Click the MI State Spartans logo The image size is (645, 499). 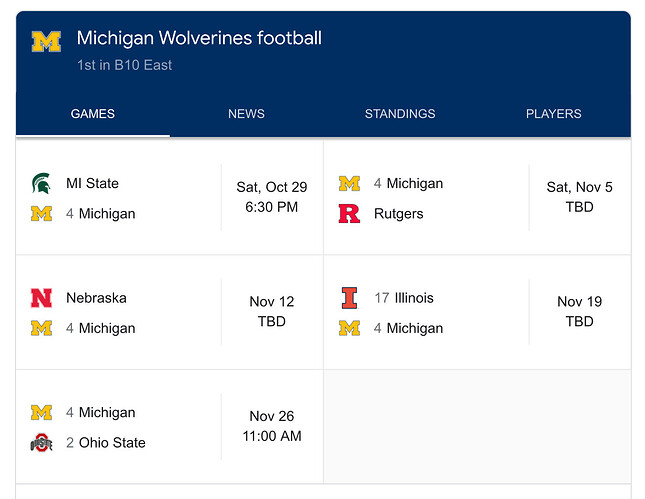pos(42,183)
